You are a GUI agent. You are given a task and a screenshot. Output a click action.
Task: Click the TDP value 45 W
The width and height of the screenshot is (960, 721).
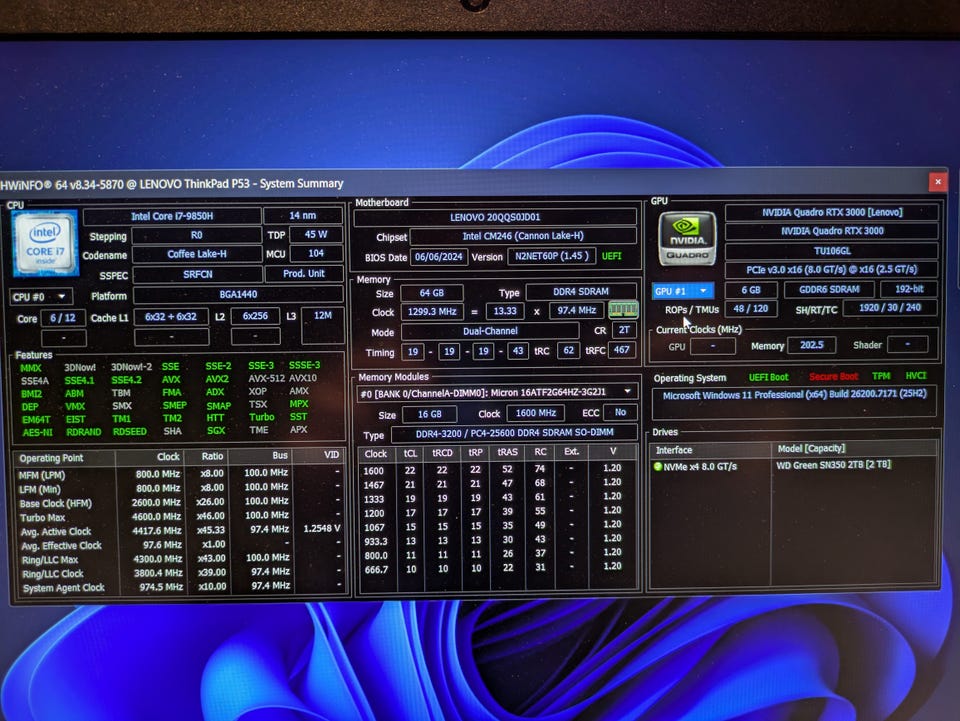(316, 234)
